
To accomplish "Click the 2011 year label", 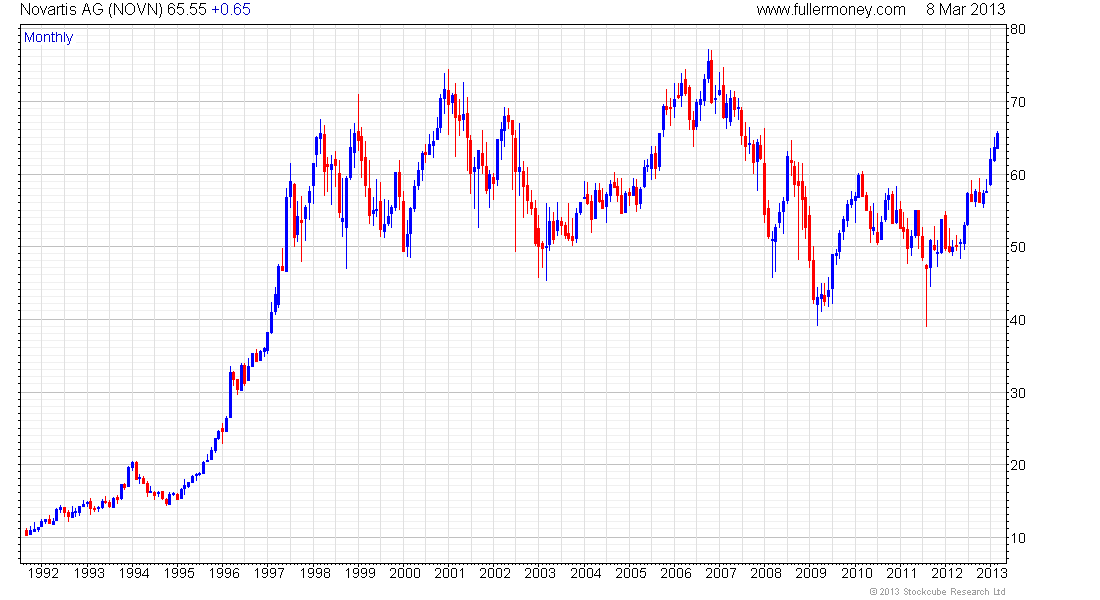I will point(901,573).
